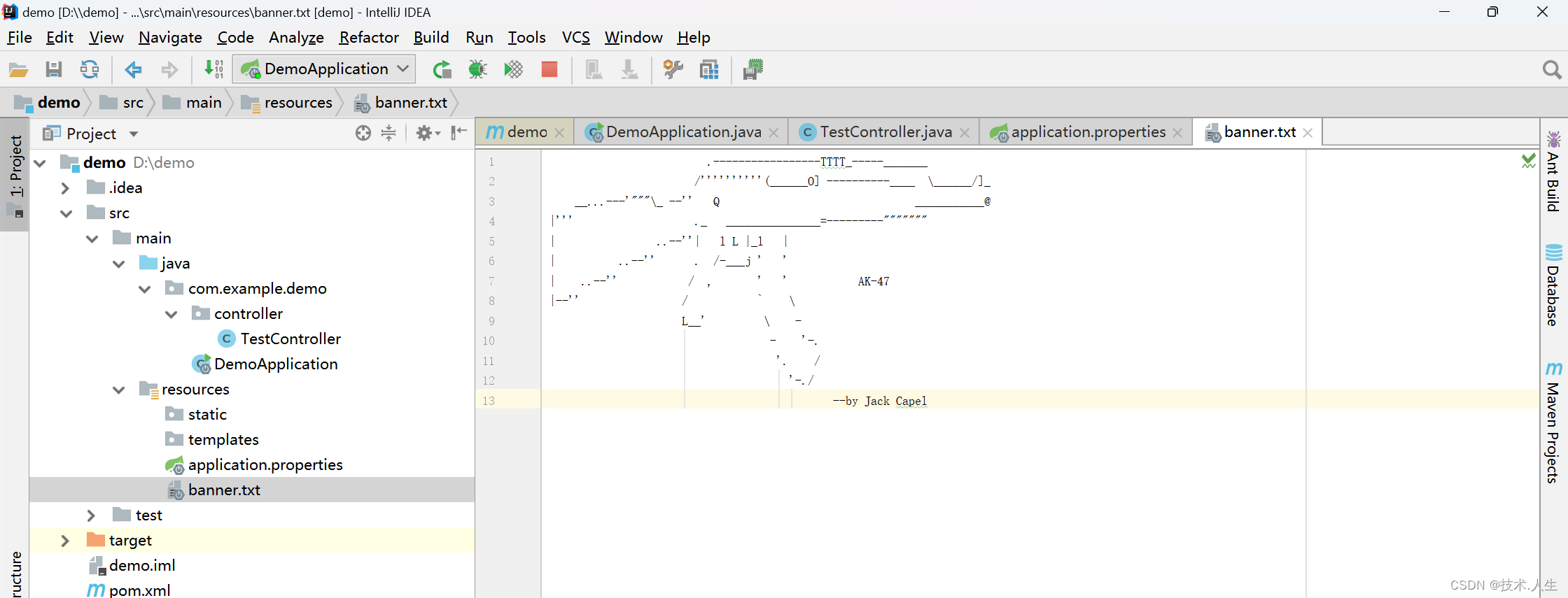Place cursor on '--by Jack Capel' line

[880, 401]
